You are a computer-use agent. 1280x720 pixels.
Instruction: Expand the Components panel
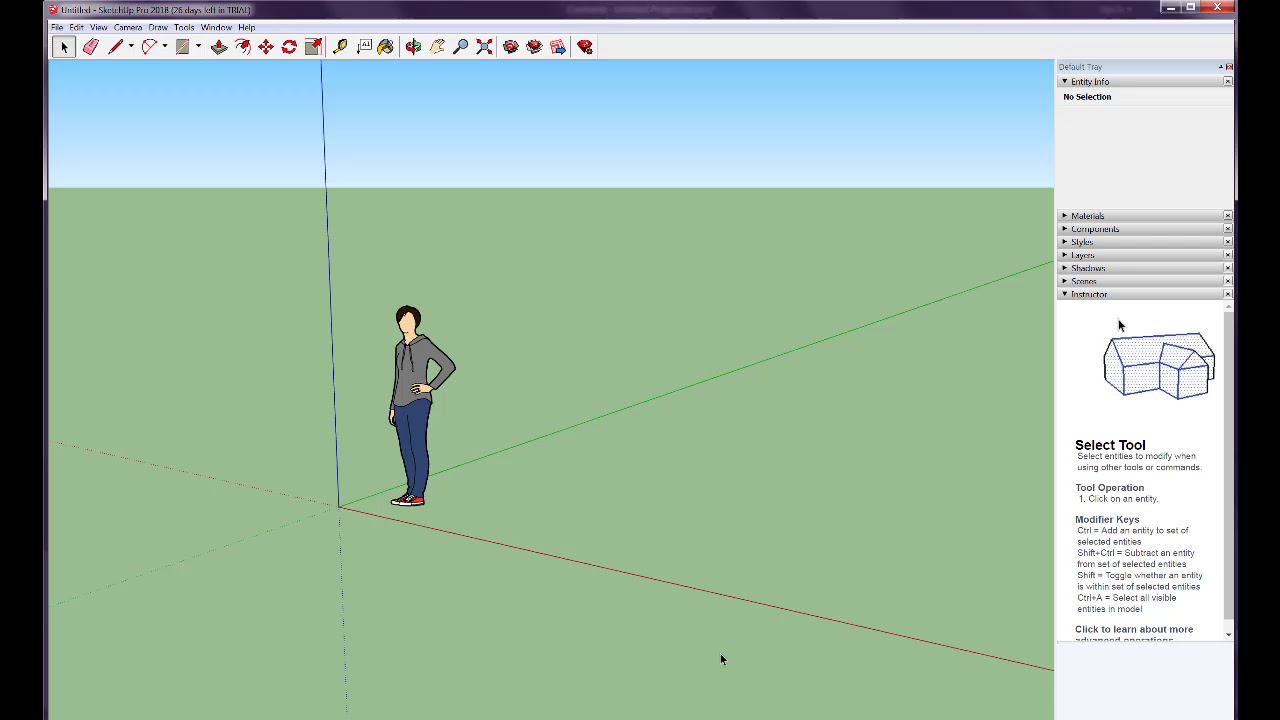pyautogui.click(x=1064, y=229)
